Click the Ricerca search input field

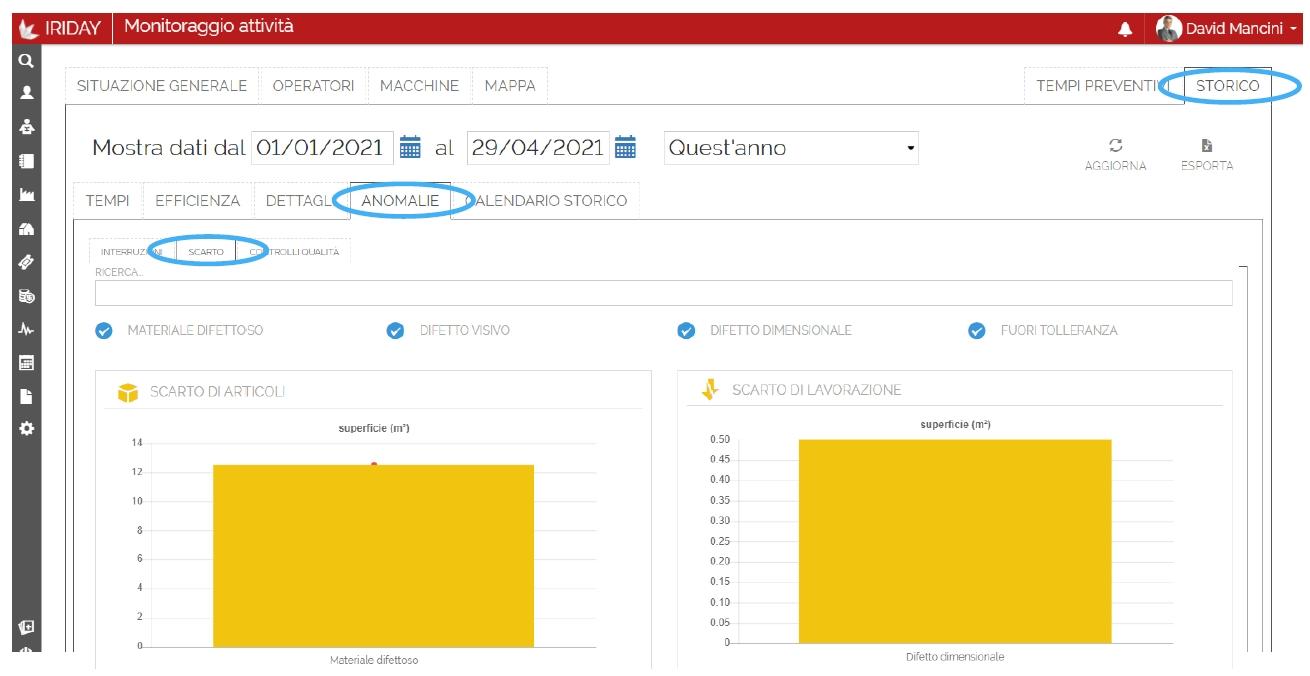point(663,293)
